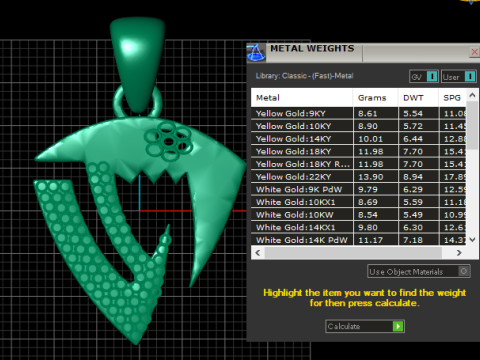Click the vertical scrollbar thumb
Viewport: 480px width, 360px height.
[x=472, y=126]
